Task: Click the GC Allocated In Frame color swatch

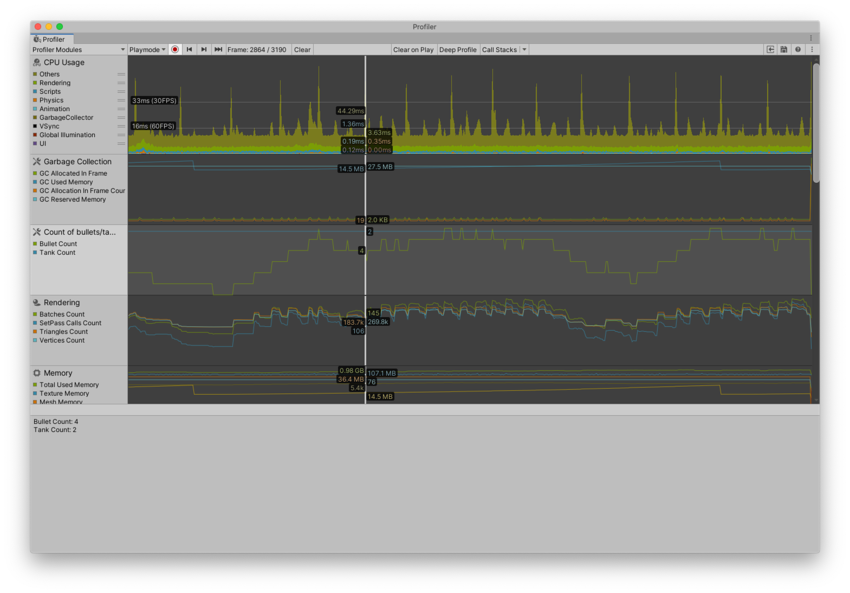Action: pyautogui.click(x=36, y=173)
